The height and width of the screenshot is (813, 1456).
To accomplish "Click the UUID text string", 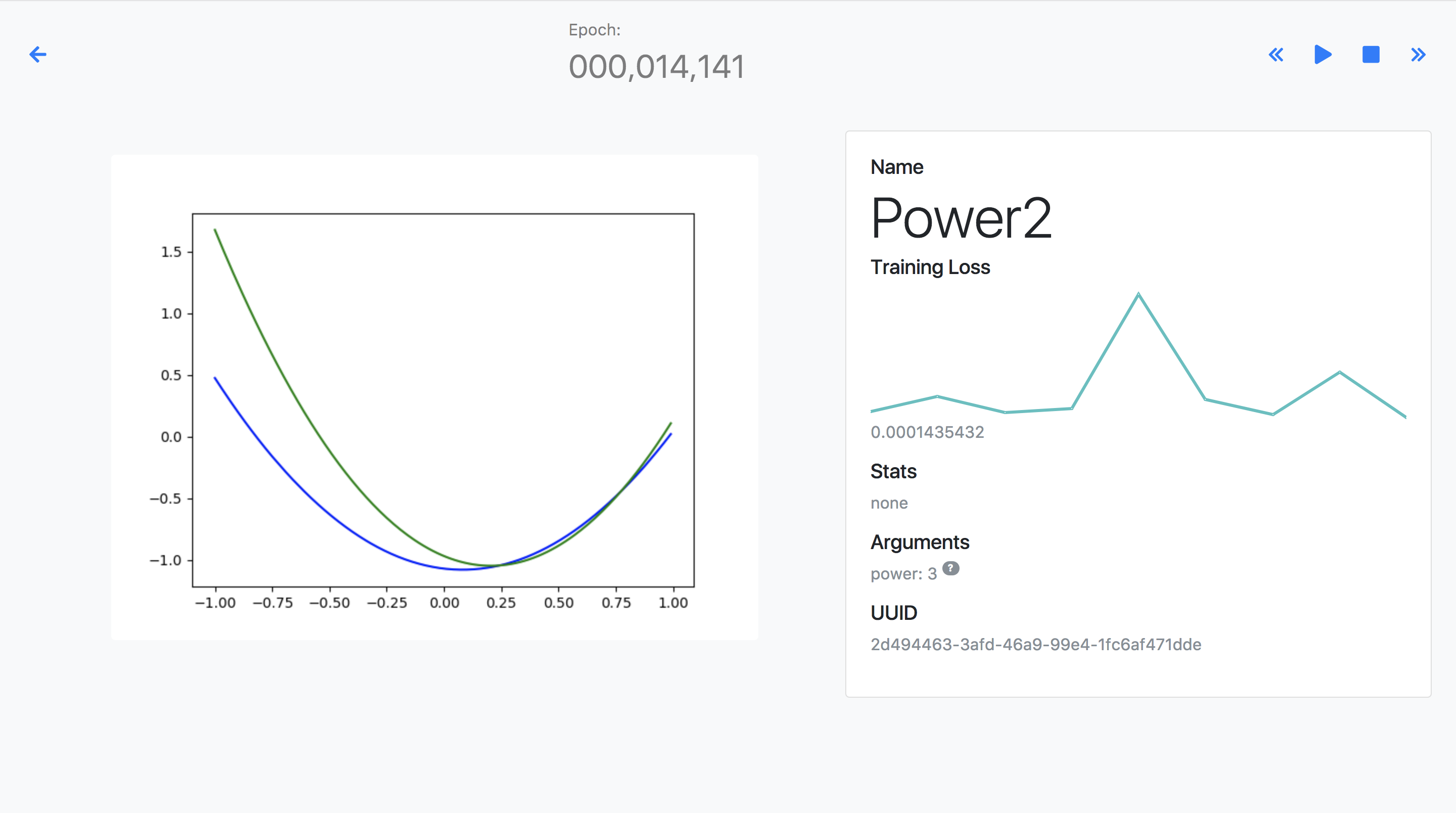I will pyautogui.click(x=1035, y=645).
